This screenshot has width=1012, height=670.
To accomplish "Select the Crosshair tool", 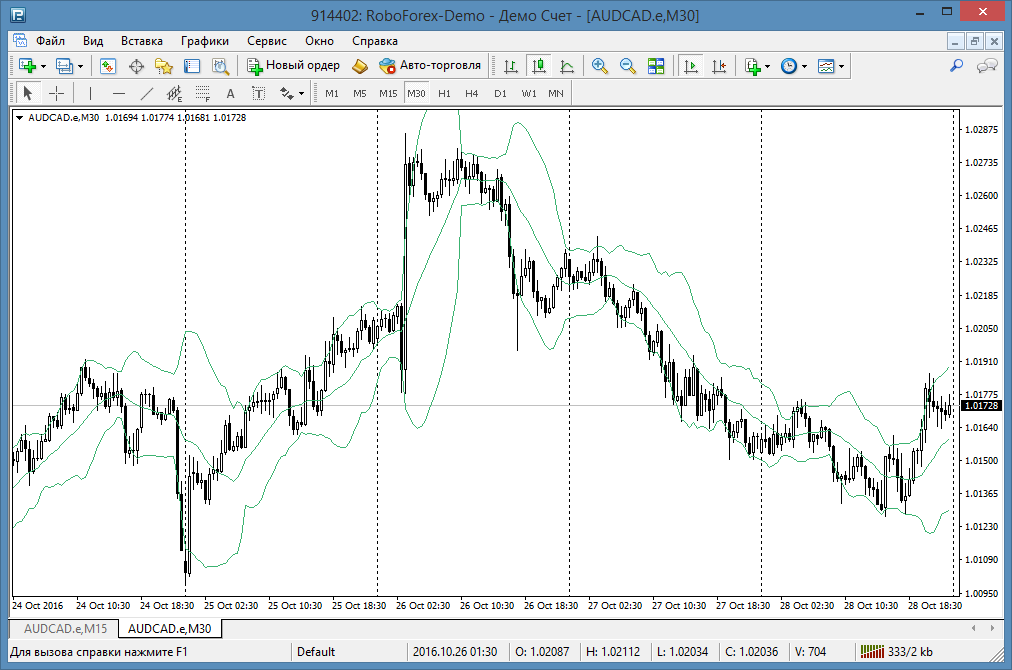I will tap(57, 94).
